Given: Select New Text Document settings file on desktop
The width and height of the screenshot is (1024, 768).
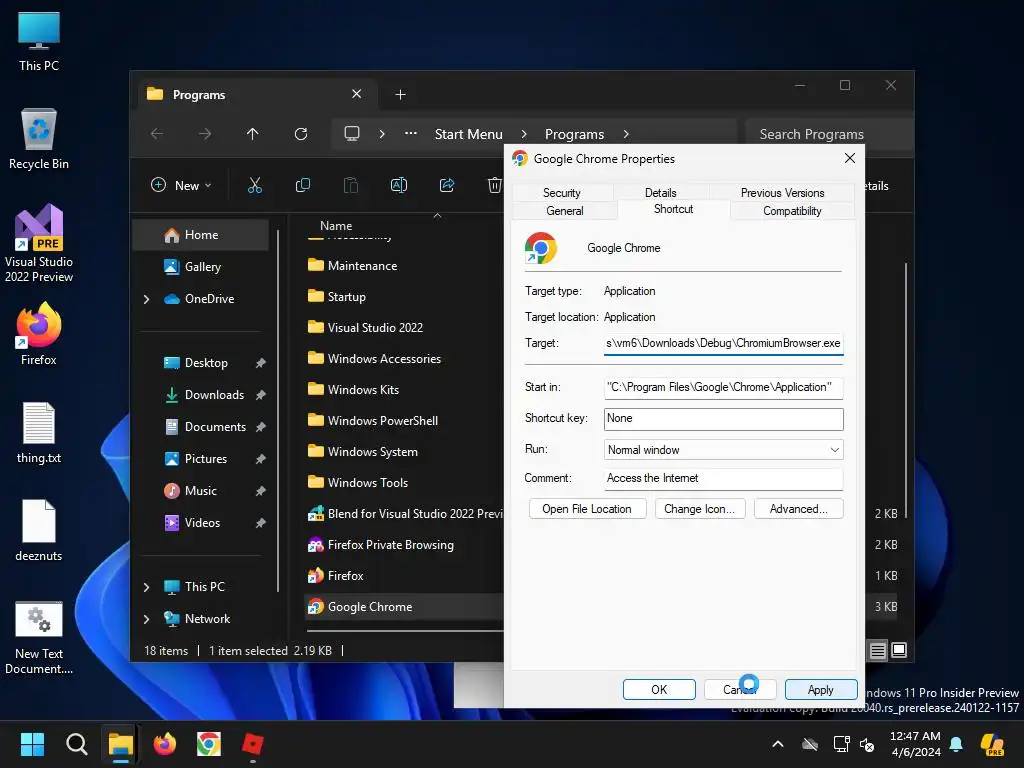Looking at the screenshot, I should (x=39, y=638).
